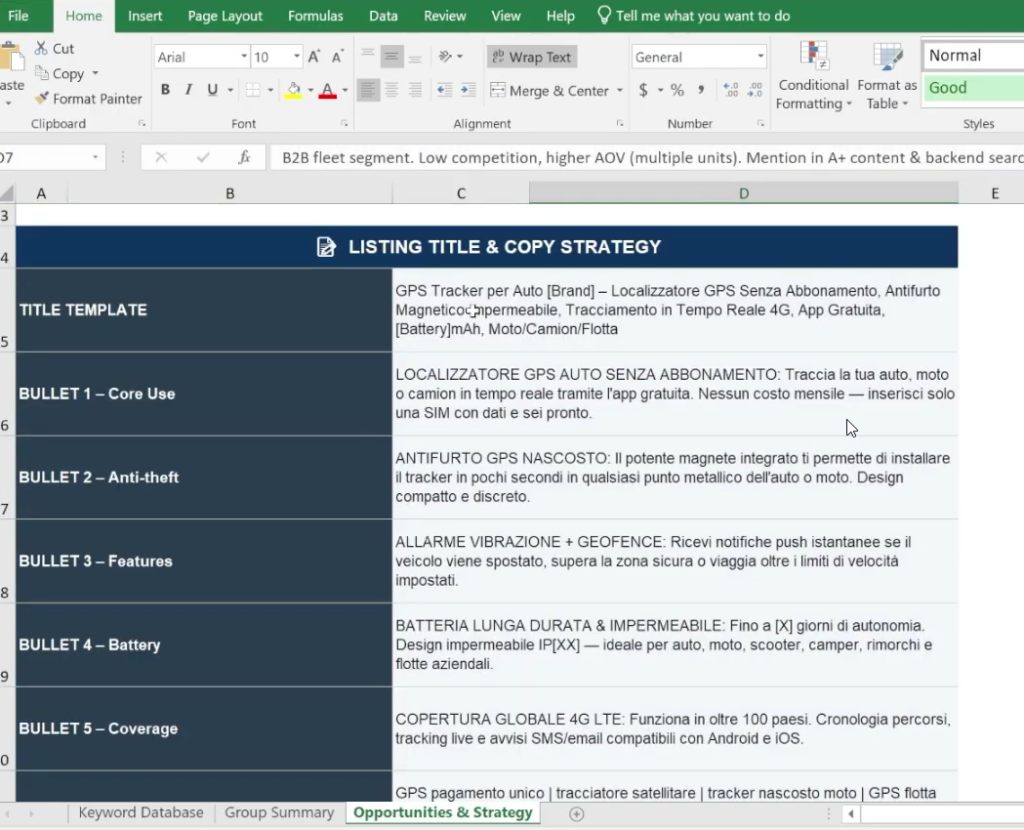Increase decimal places
This screenshot has height=830, width=1024.
731,90
